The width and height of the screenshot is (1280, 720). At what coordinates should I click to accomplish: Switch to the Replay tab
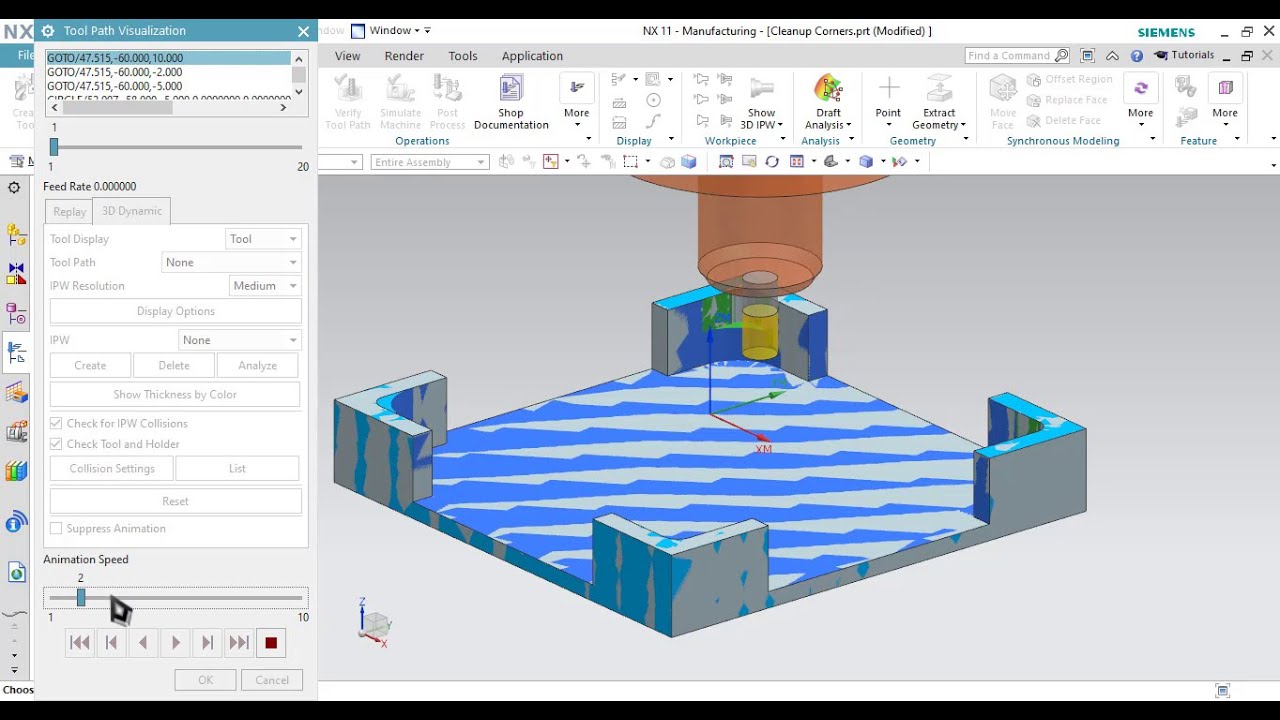(x=69, y=211)
